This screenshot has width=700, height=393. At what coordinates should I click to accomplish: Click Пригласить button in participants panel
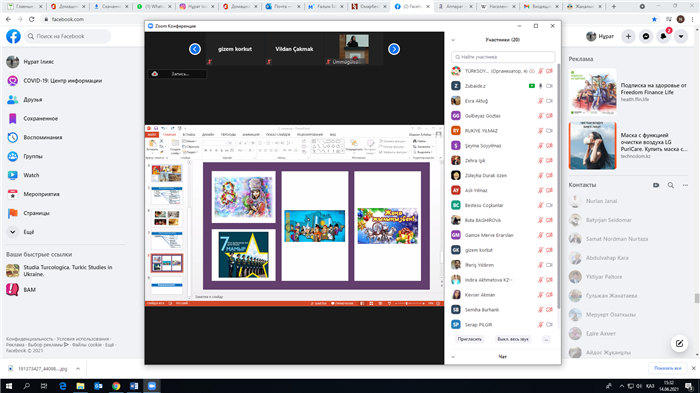pos(470,339)
